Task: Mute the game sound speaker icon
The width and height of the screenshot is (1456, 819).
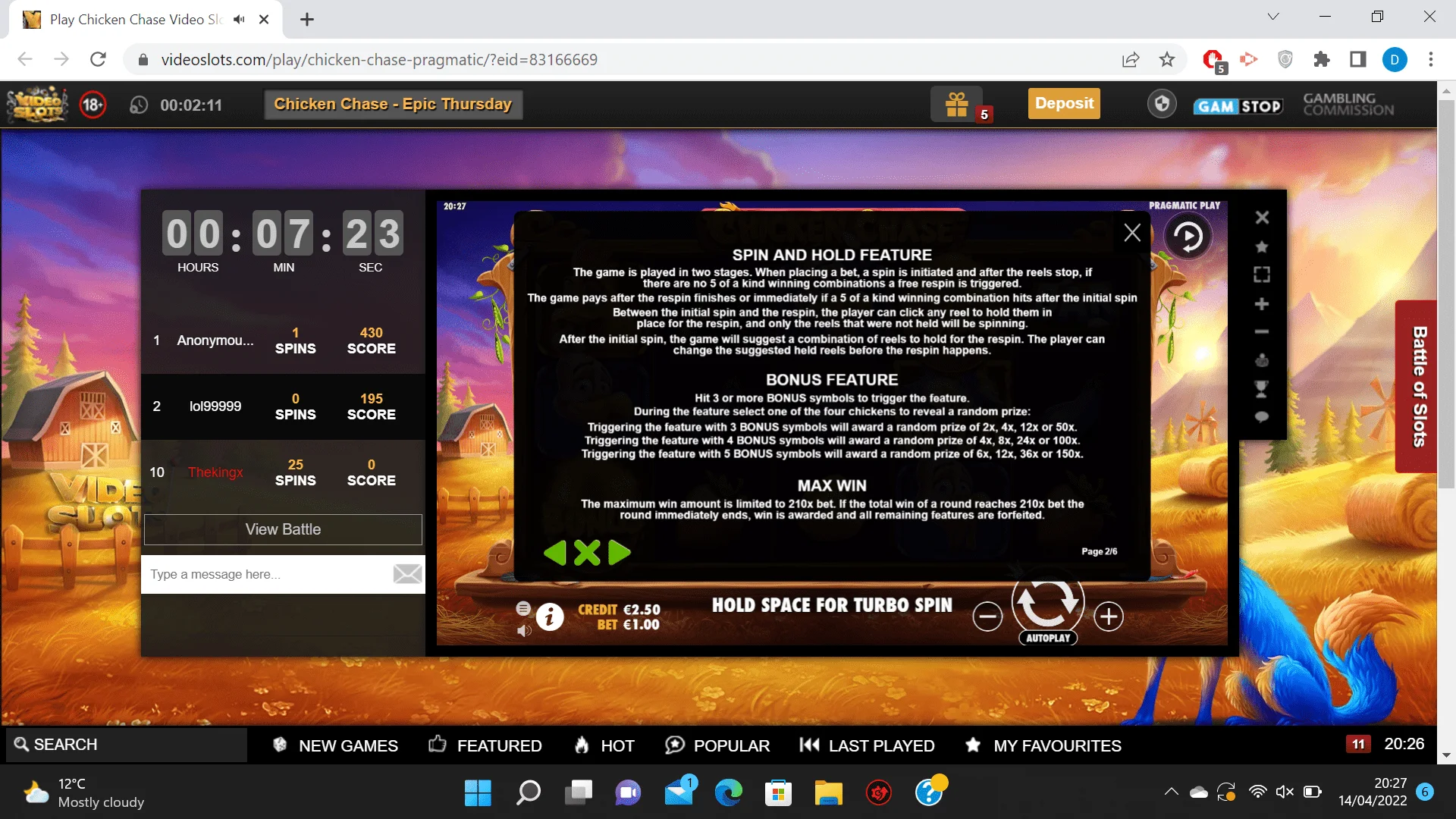Action: coord(523,631)
